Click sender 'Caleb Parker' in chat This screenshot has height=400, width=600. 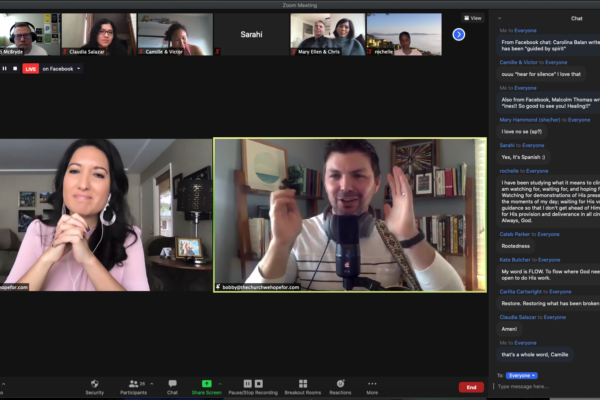tap(514, 234)
